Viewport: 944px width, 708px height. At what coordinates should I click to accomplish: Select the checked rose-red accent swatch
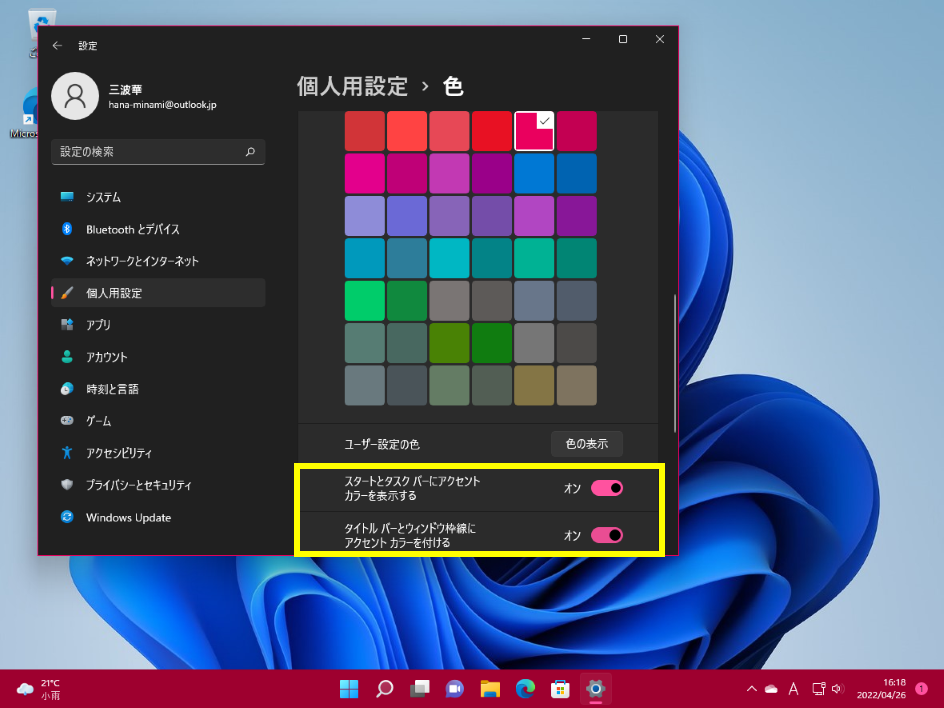coord(534,131)
